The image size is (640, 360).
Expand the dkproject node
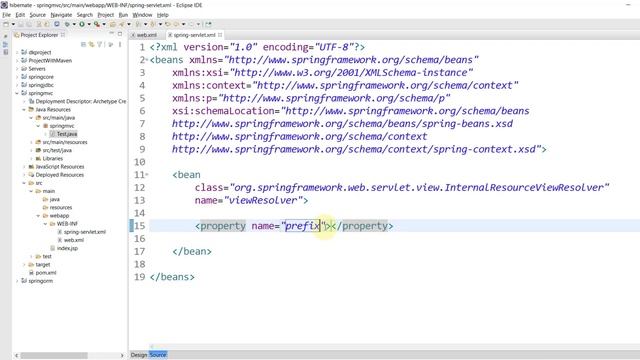pos(17,52)
